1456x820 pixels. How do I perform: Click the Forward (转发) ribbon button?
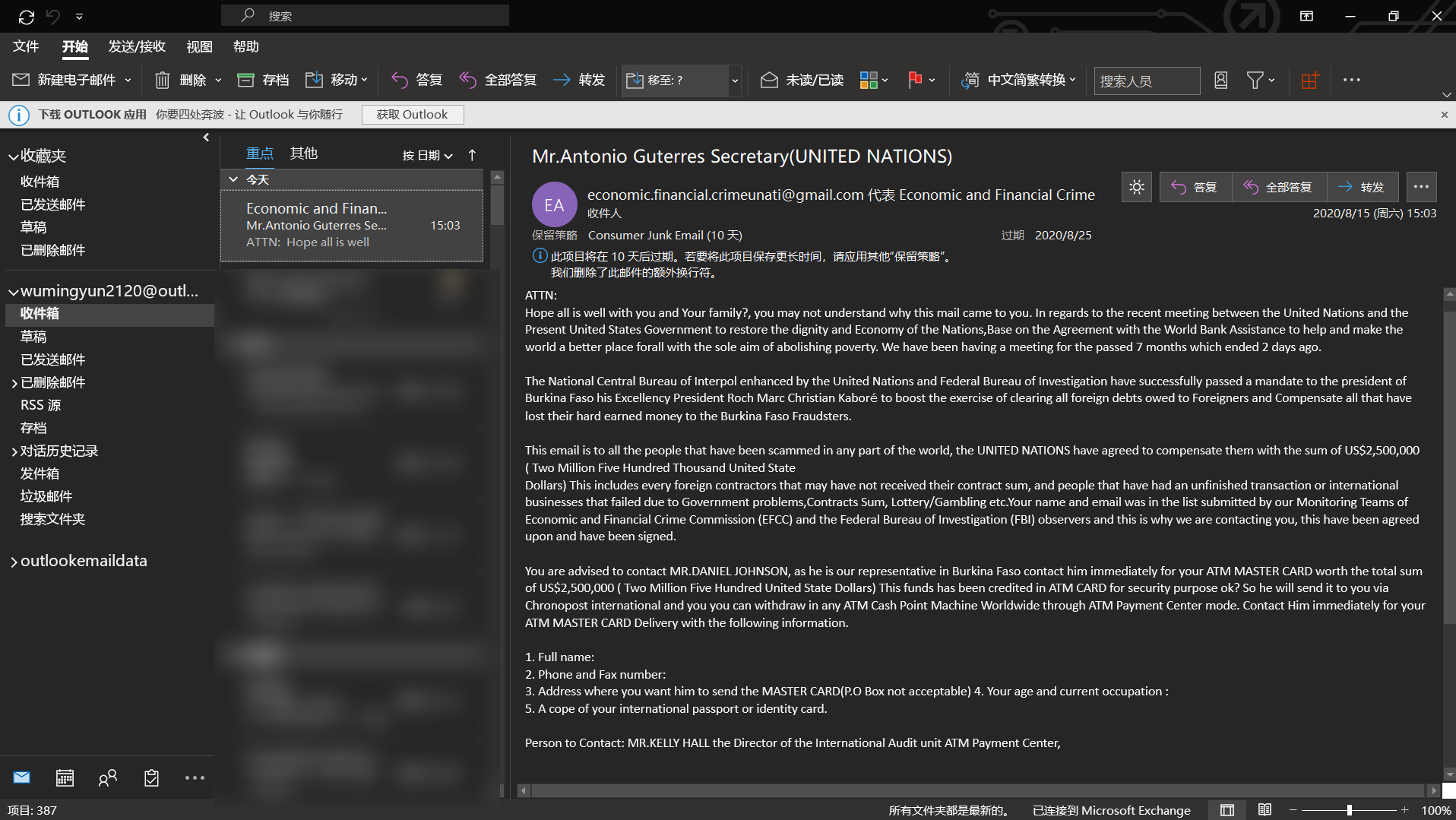[579, 80]
